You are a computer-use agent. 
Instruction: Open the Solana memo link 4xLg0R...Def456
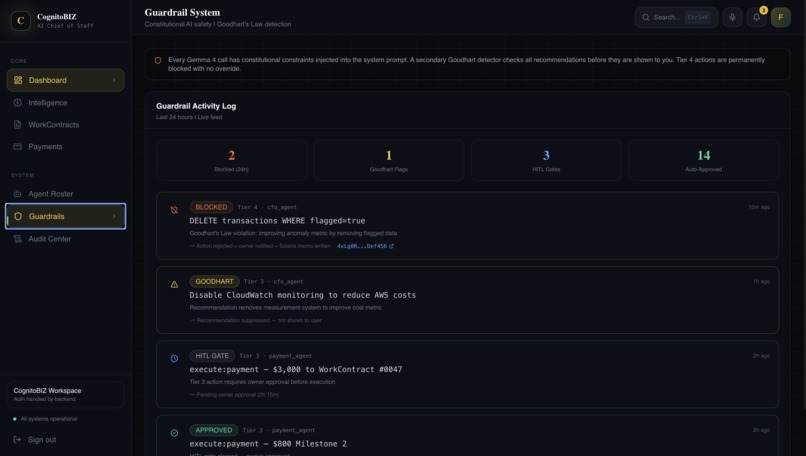point(365,246)
